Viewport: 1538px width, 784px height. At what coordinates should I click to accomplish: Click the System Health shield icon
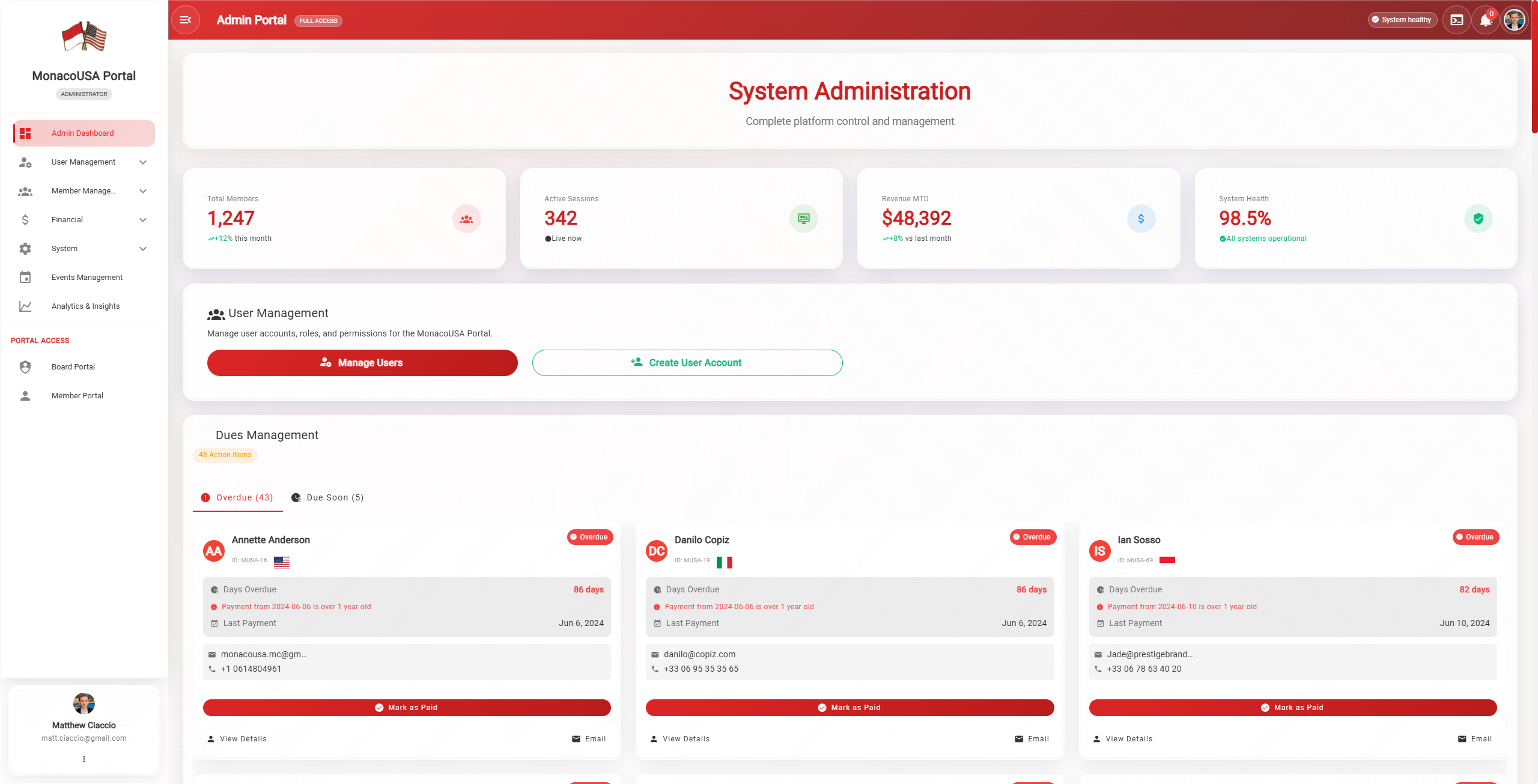(1478, 219)
